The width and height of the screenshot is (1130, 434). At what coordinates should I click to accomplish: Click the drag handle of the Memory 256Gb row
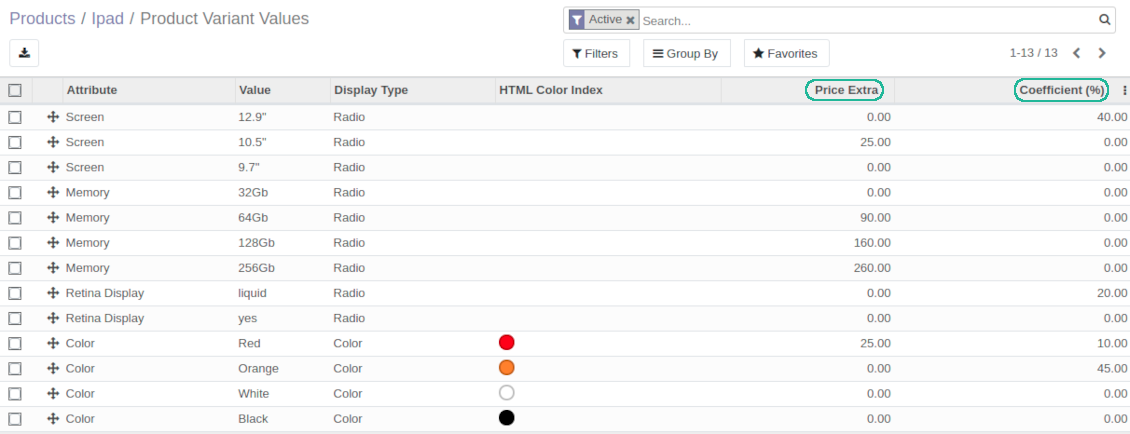[x=53, y=268]
